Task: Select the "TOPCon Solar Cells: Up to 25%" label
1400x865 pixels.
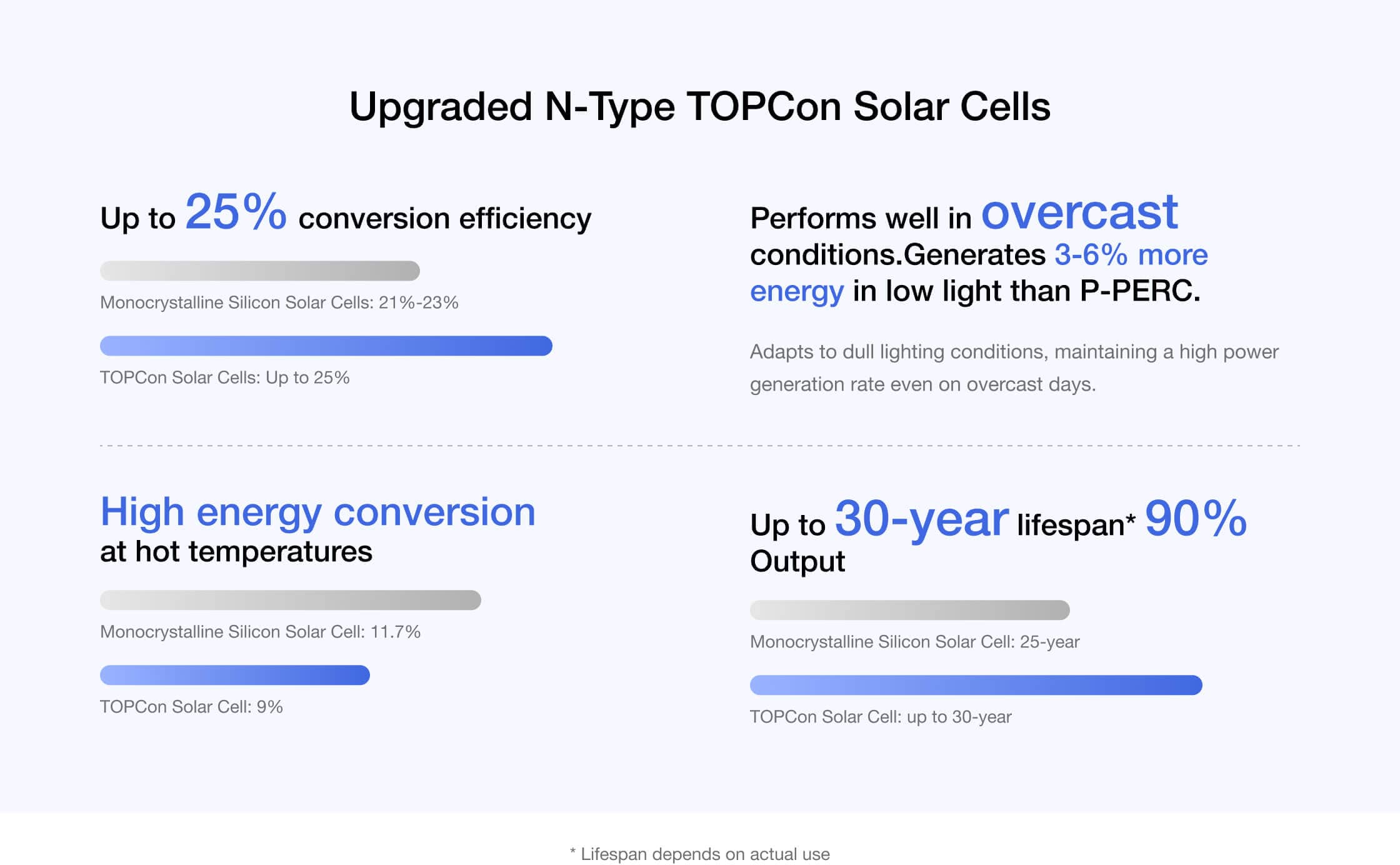Action: pos(224,377)
